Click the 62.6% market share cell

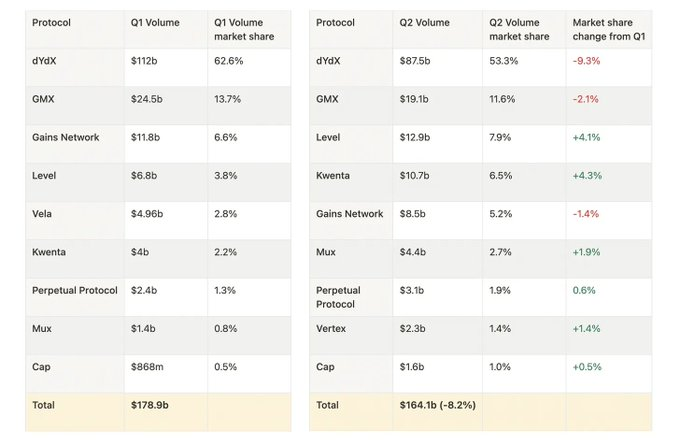[249, 67]
